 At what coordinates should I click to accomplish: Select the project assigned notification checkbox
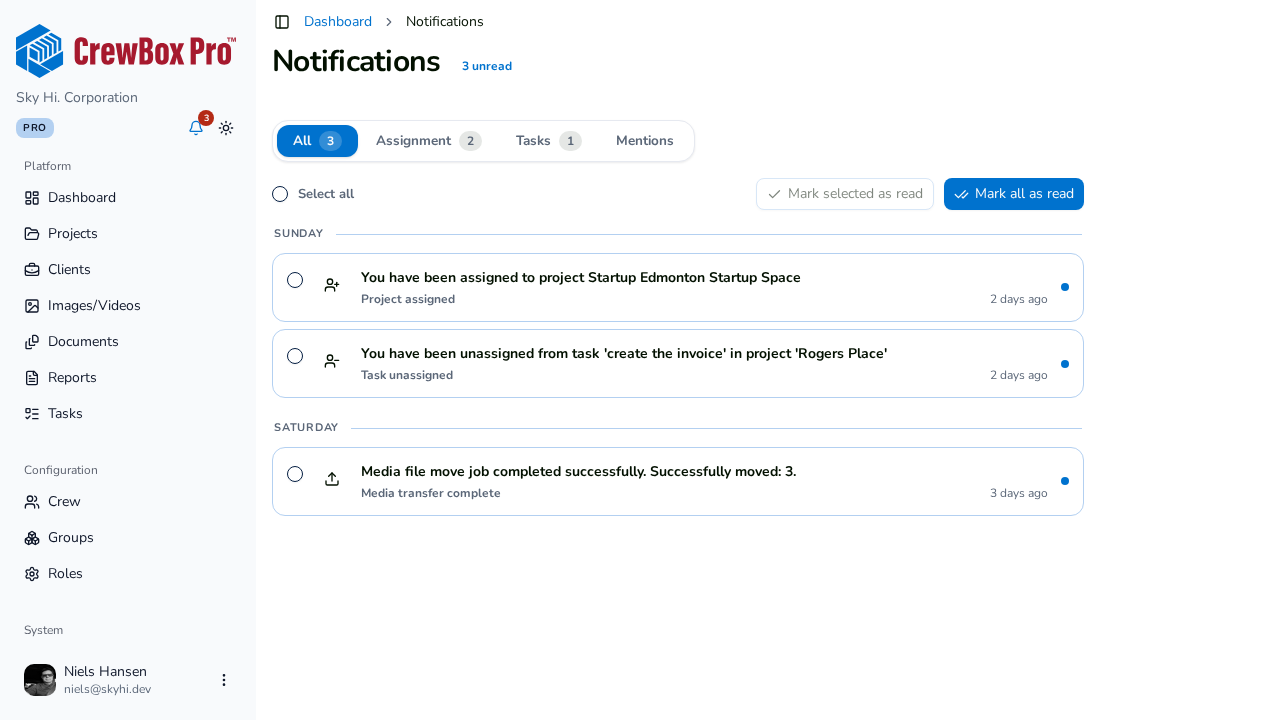pyautogui.click(x=295, y=280)
